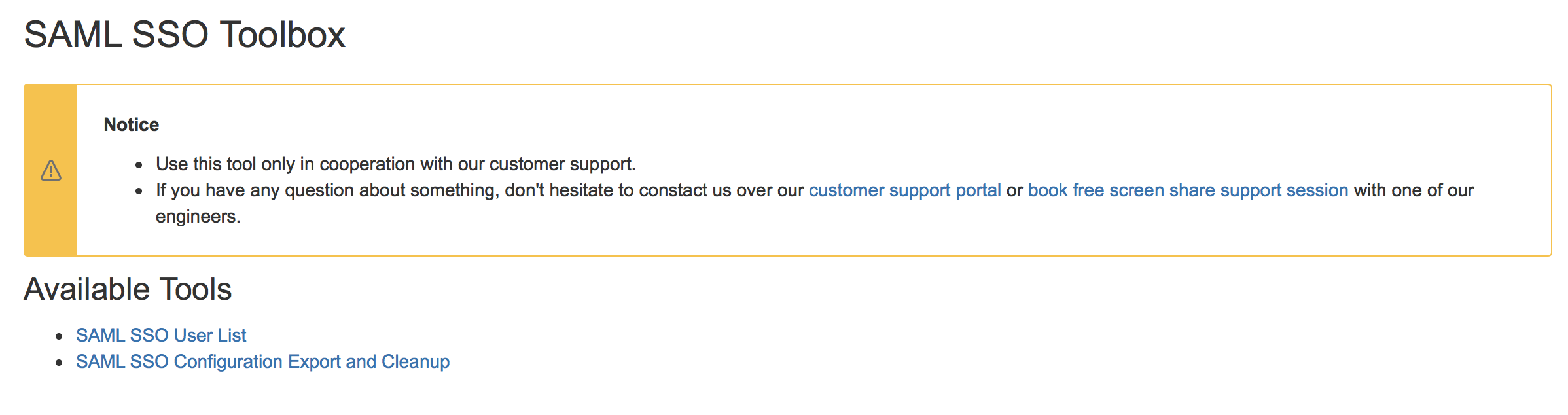The height and width of the screenshot is (415, 1568).
Task: Click the bullet before "If you have any question"
Action: coord(139,192)
